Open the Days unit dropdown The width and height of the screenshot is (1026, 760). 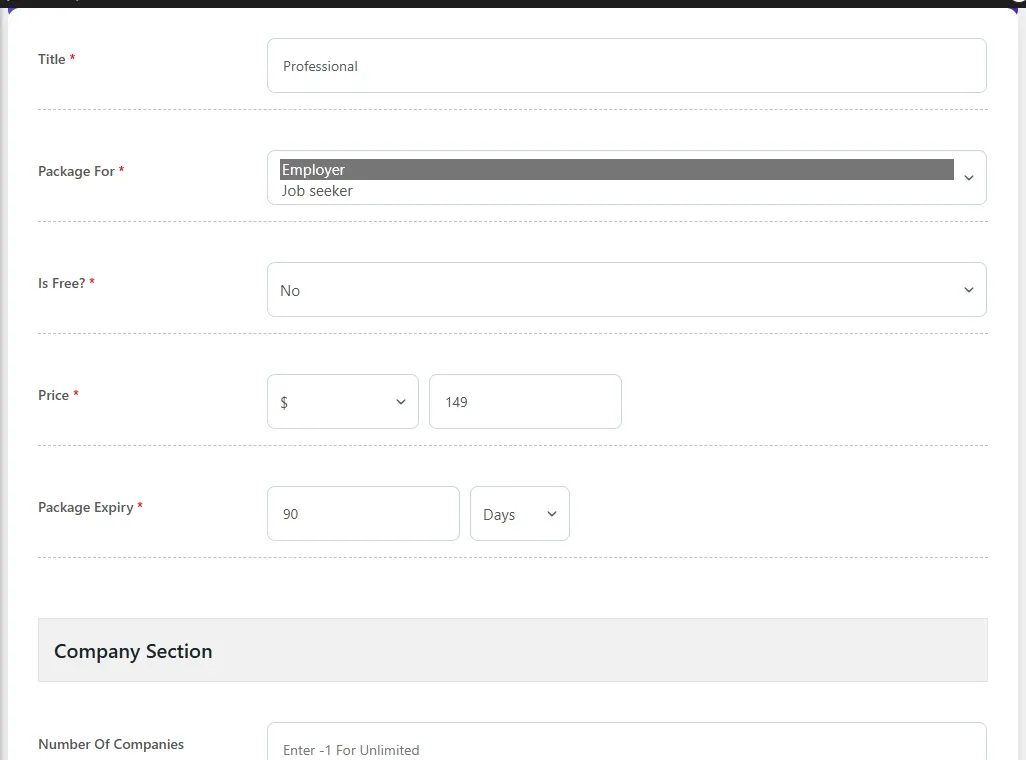click(x=520, y=514)
